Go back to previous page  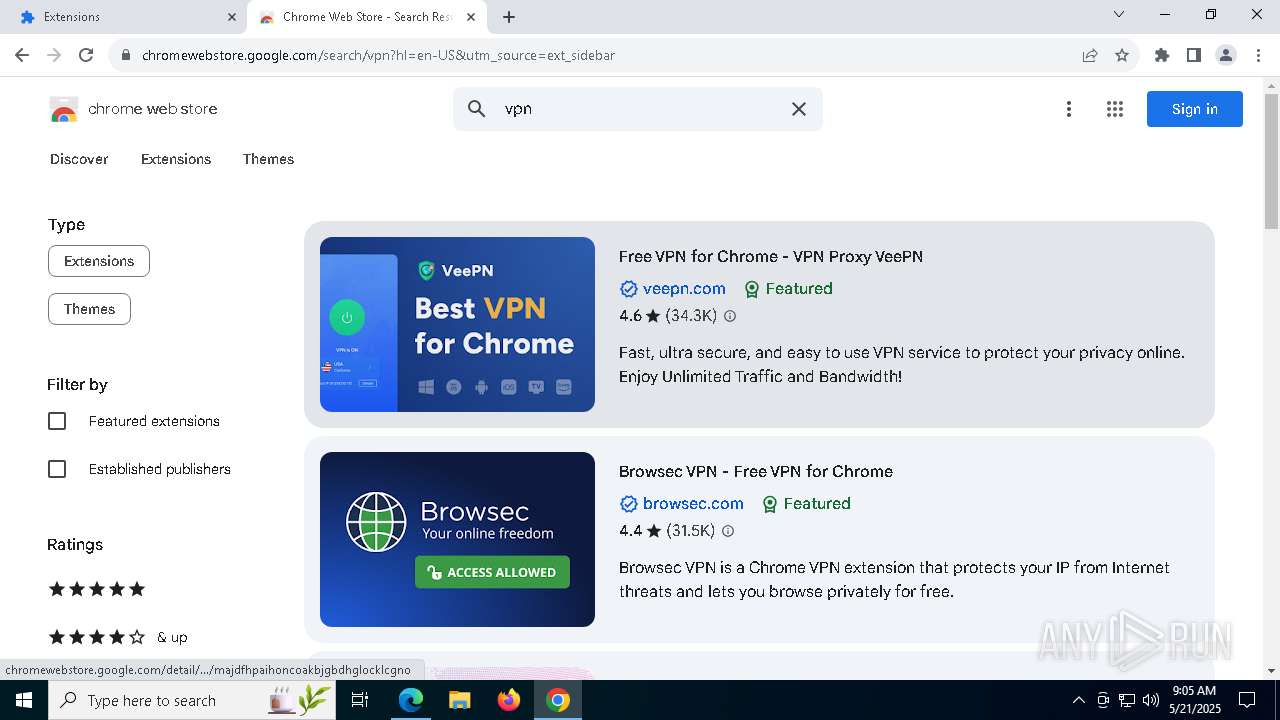22,55
